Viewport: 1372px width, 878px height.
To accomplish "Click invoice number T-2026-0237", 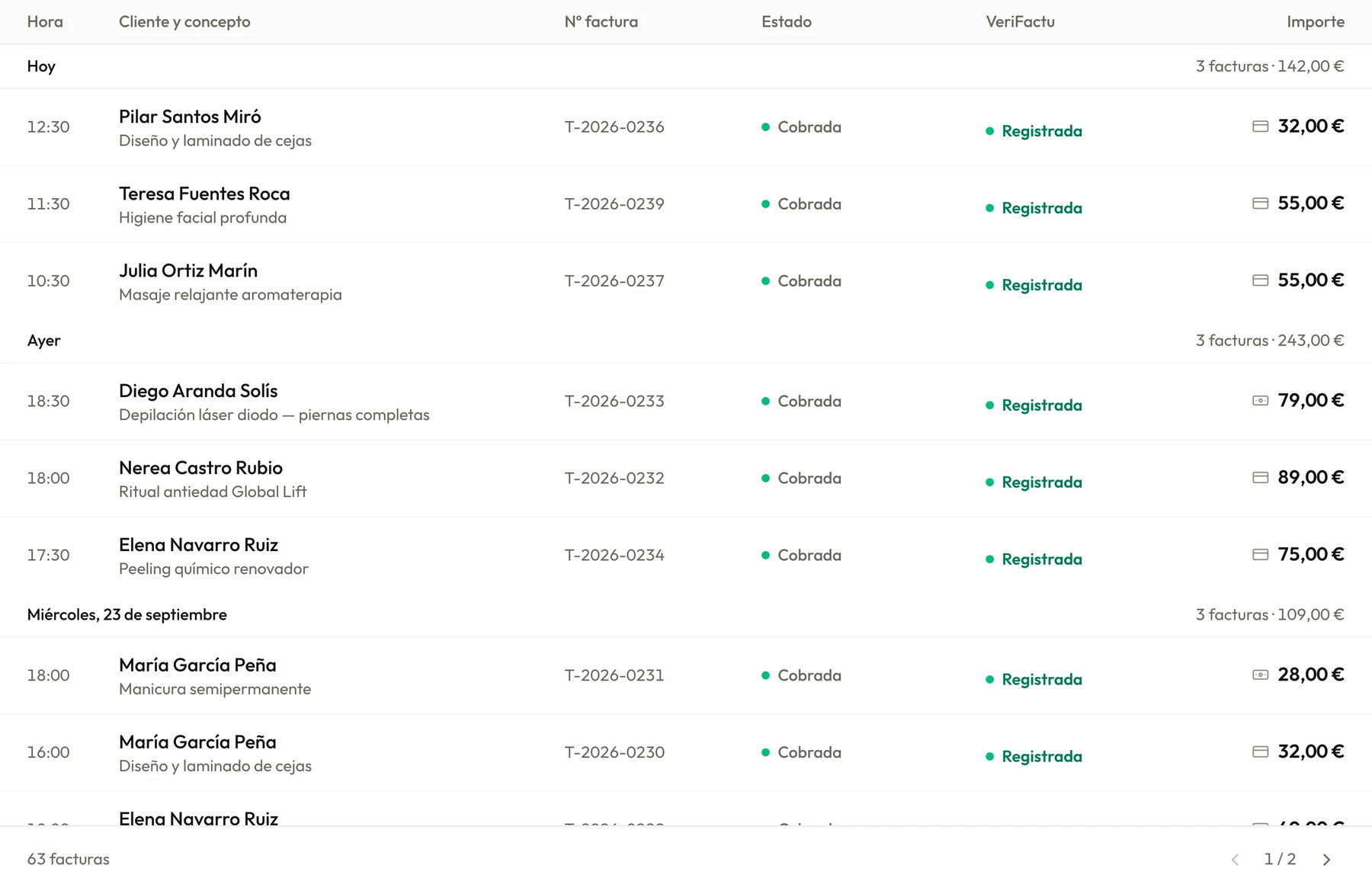I will click(614, 281).
